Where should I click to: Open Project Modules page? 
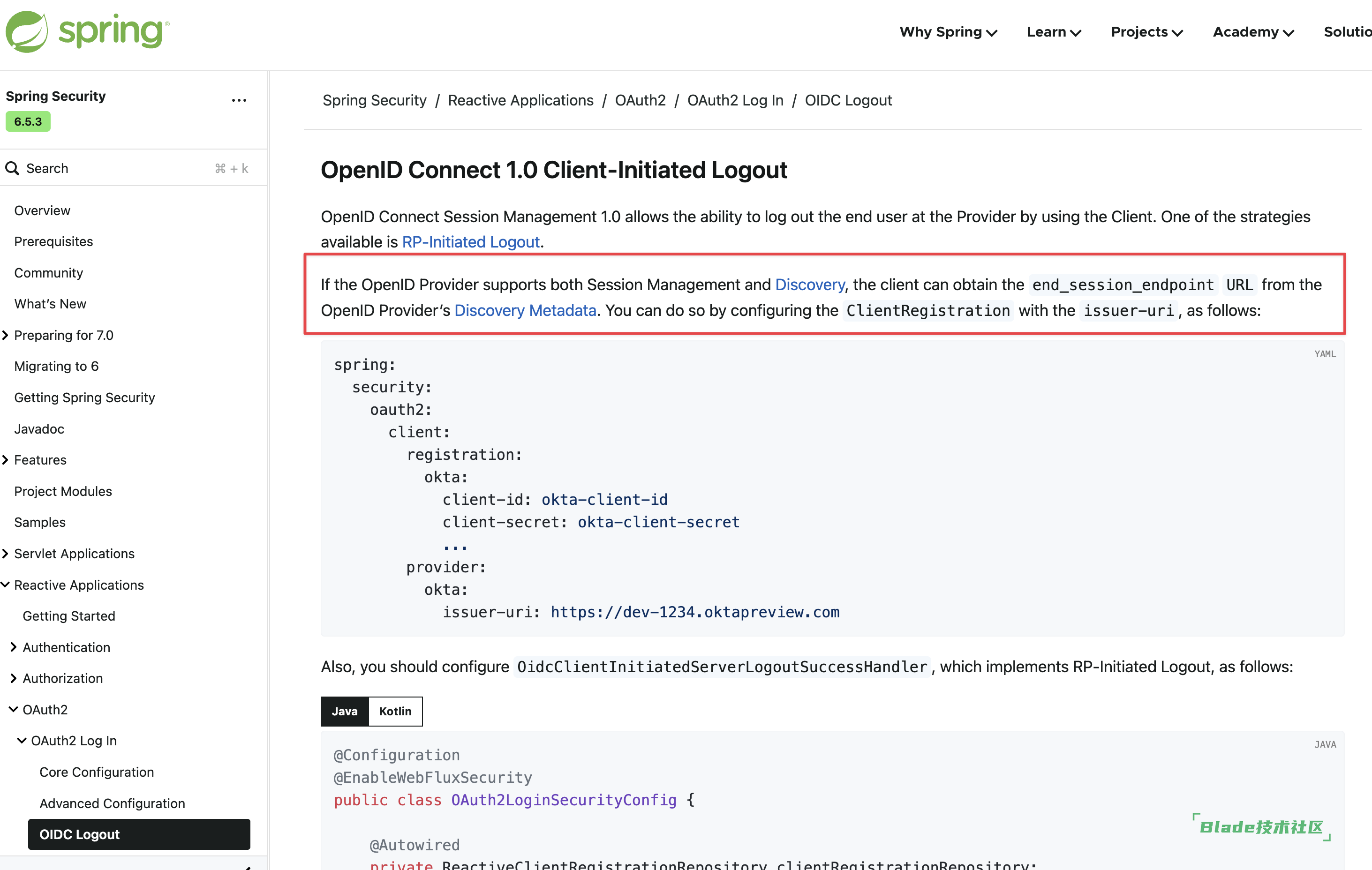[63, 491]
